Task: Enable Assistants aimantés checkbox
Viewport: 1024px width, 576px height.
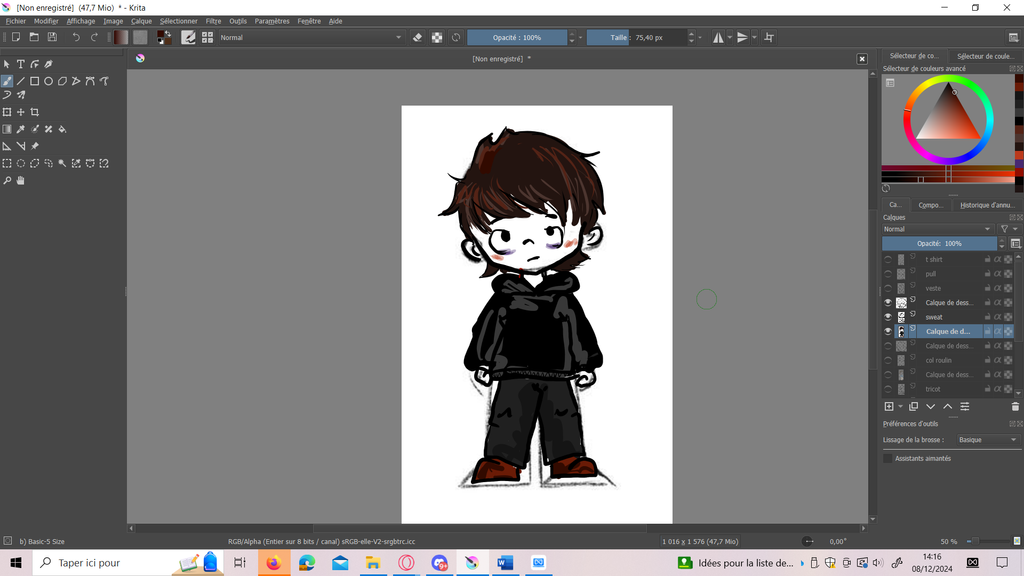Action: [888, 458]
